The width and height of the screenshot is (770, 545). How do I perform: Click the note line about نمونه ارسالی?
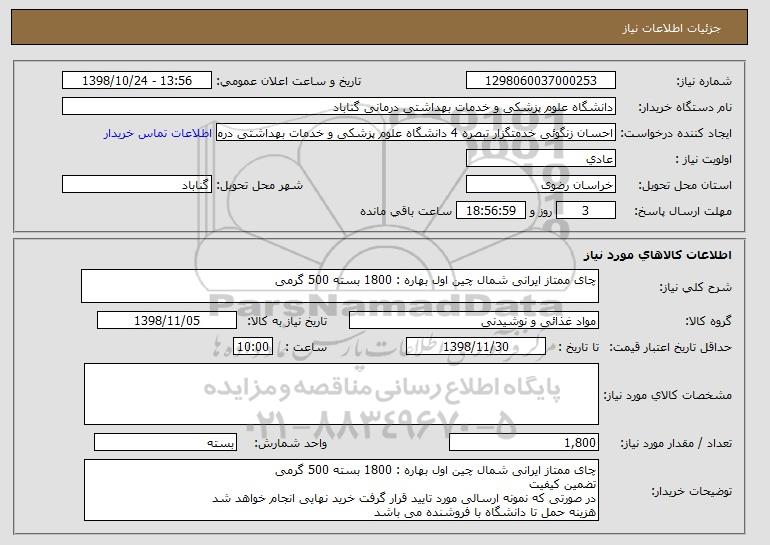404,498
